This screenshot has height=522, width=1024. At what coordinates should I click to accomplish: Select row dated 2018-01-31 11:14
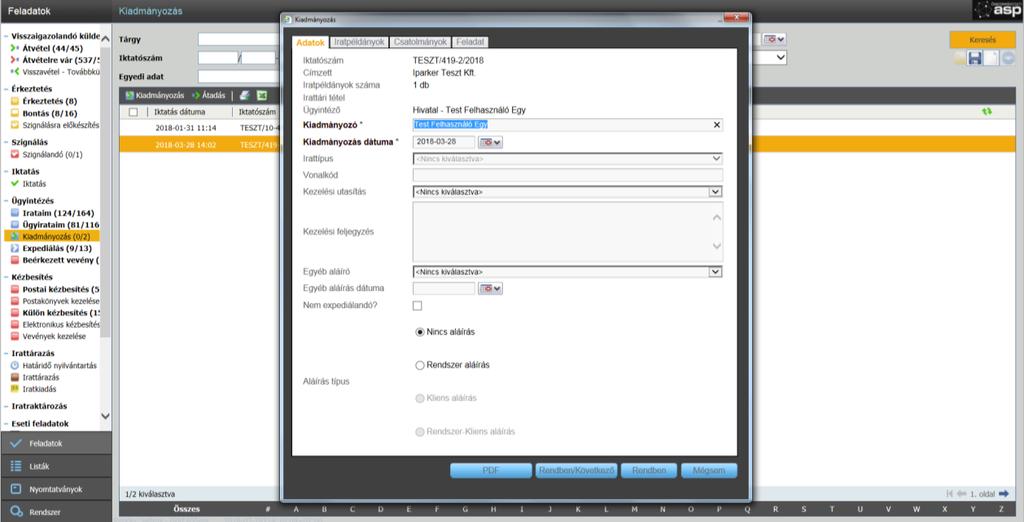[199, 128]
